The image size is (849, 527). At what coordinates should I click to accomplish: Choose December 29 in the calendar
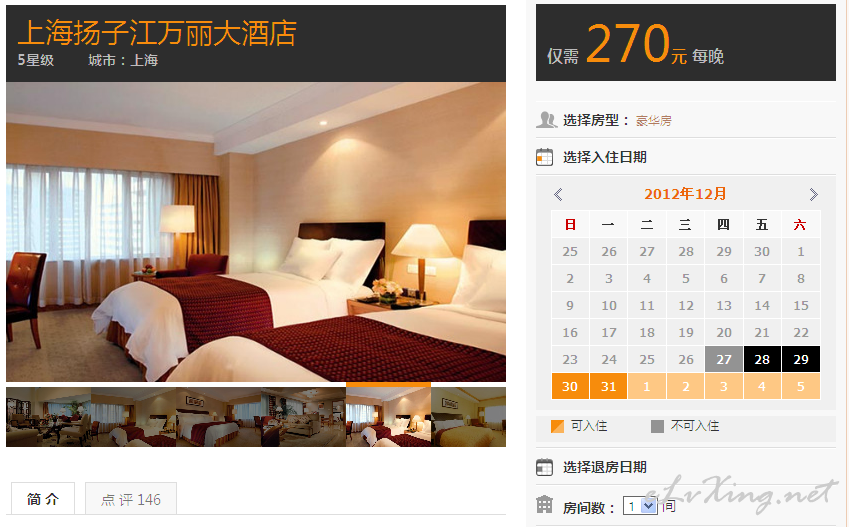pyautogui.click(x=801, y=359)
